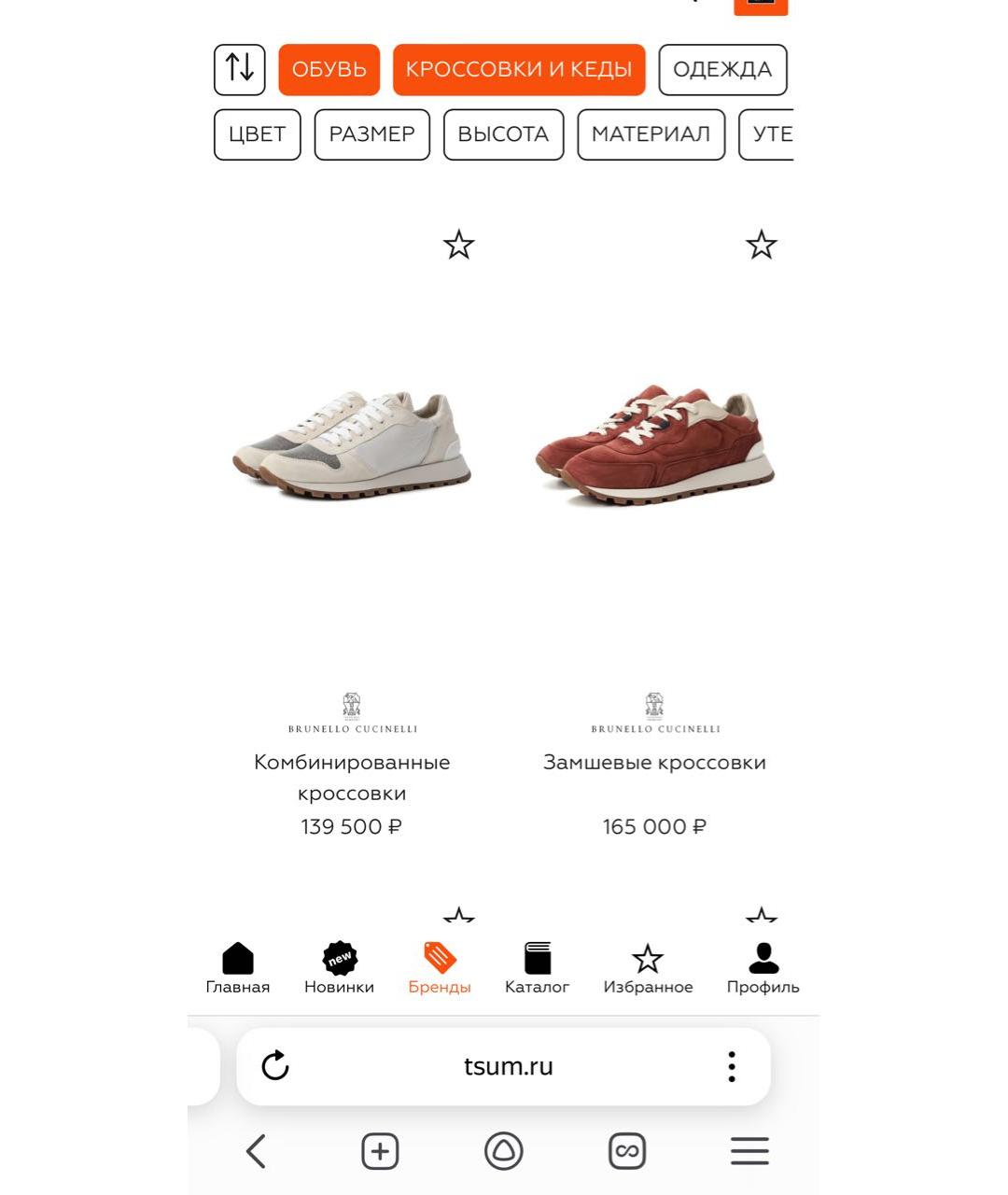Go to the Главная home tab
Screen dimensions: 1008x1195
coord(238,968)
